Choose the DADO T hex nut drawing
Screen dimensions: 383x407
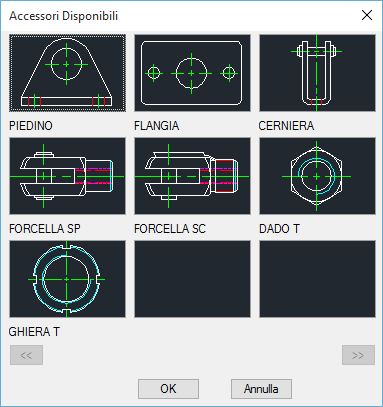tap(317, 176)
